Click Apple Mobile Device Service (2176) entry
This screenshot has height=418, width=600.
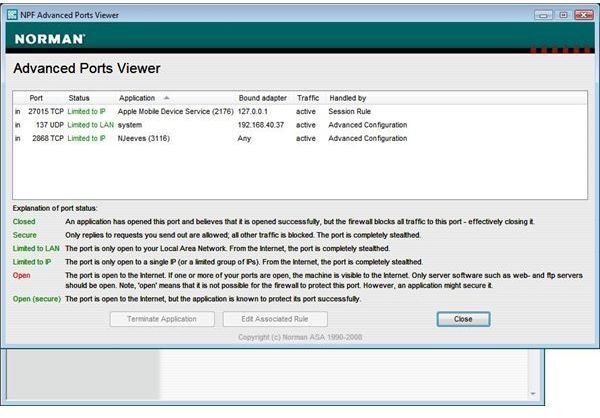[176, 111]
